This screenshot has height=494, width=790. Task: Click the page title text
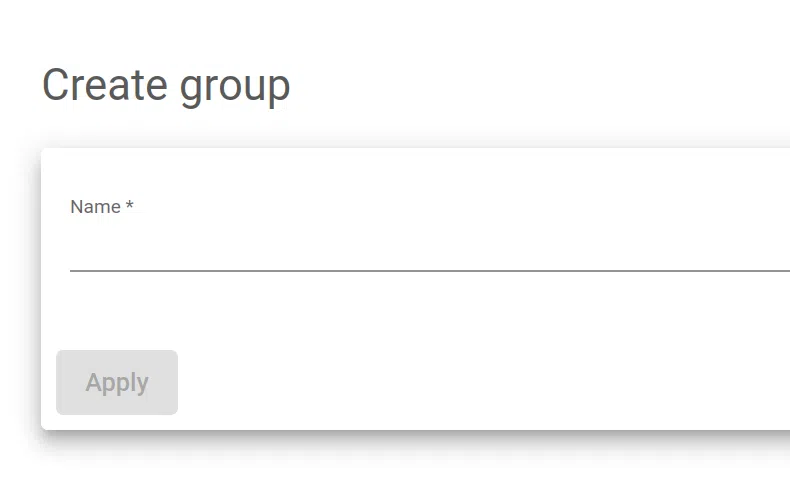click(166, 85)
